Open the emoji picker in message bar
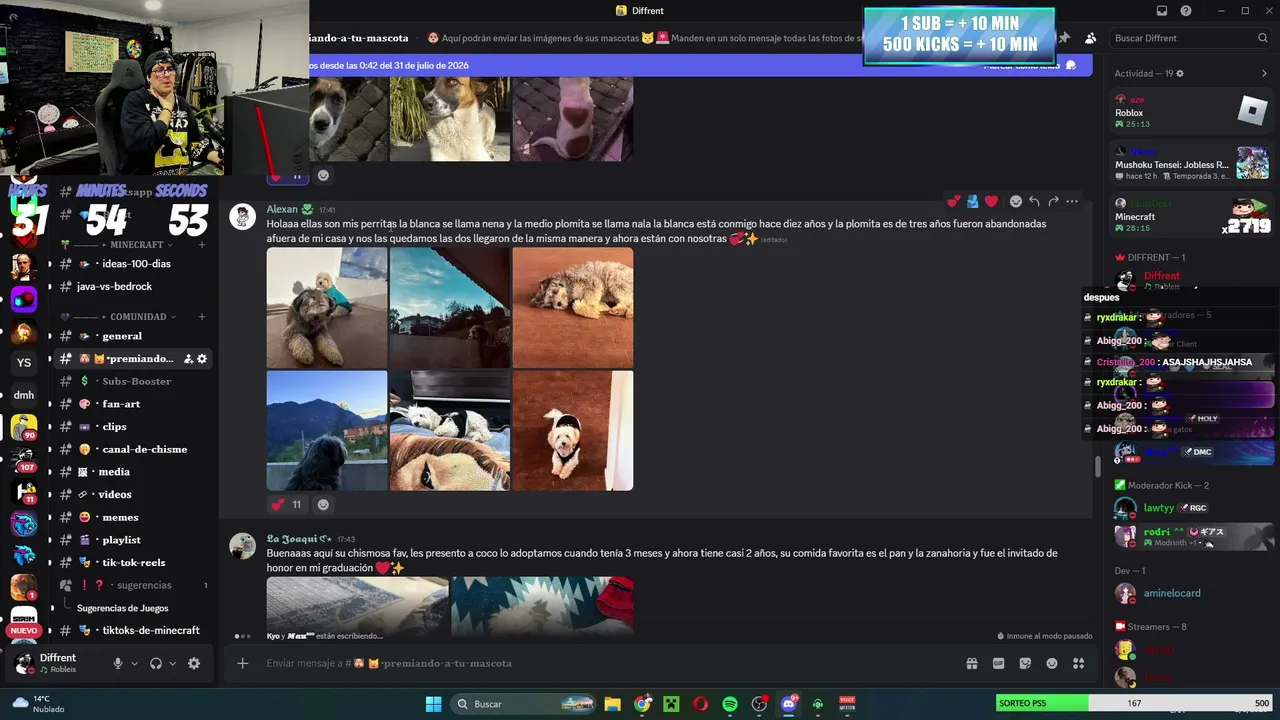Image resolution: width=1280 pixels, height=720 pixels. click(1052, 663)
